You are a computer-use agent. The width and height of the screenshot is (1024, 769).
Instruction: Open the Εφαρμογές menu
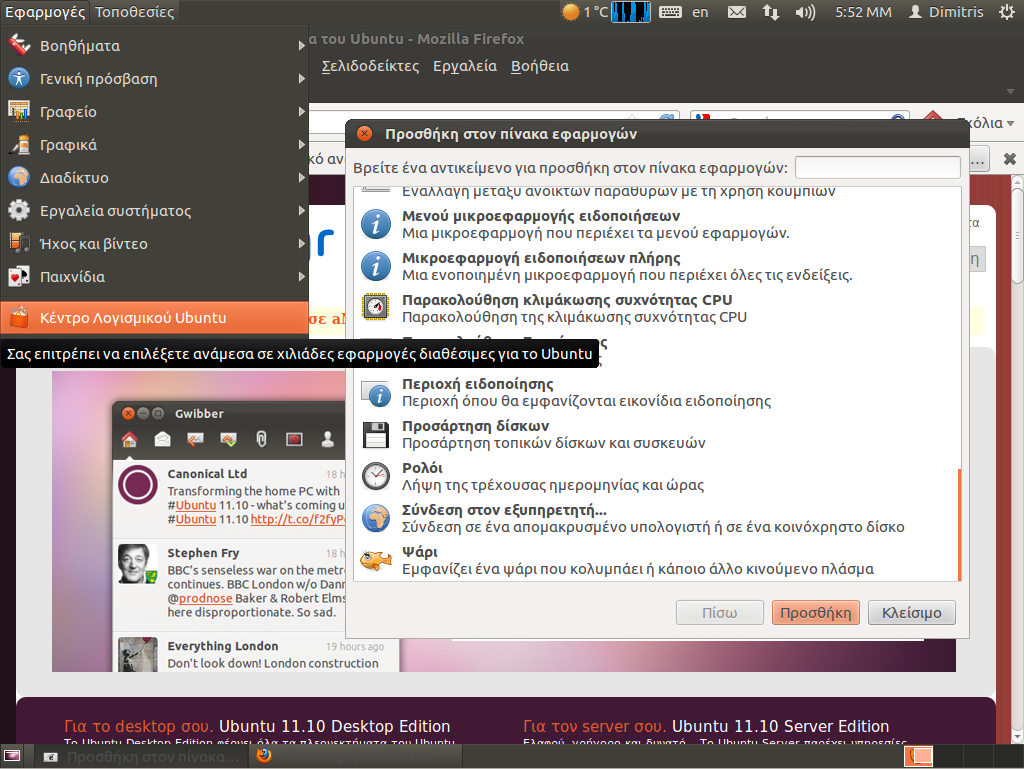point(44,12)
